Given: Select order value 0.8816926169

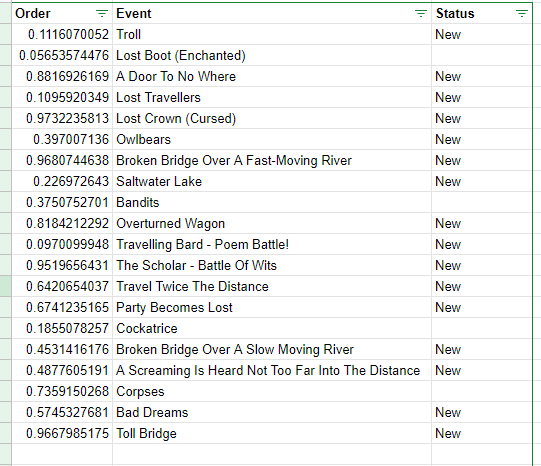Looking at the screenshot, I should tap(62, 77).
